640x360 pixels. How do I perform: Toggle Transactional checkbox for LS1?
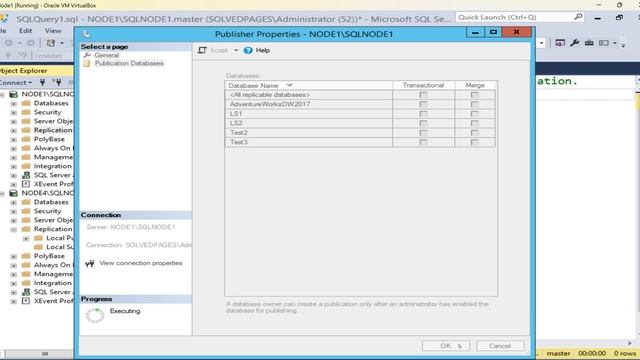point(423,113)
